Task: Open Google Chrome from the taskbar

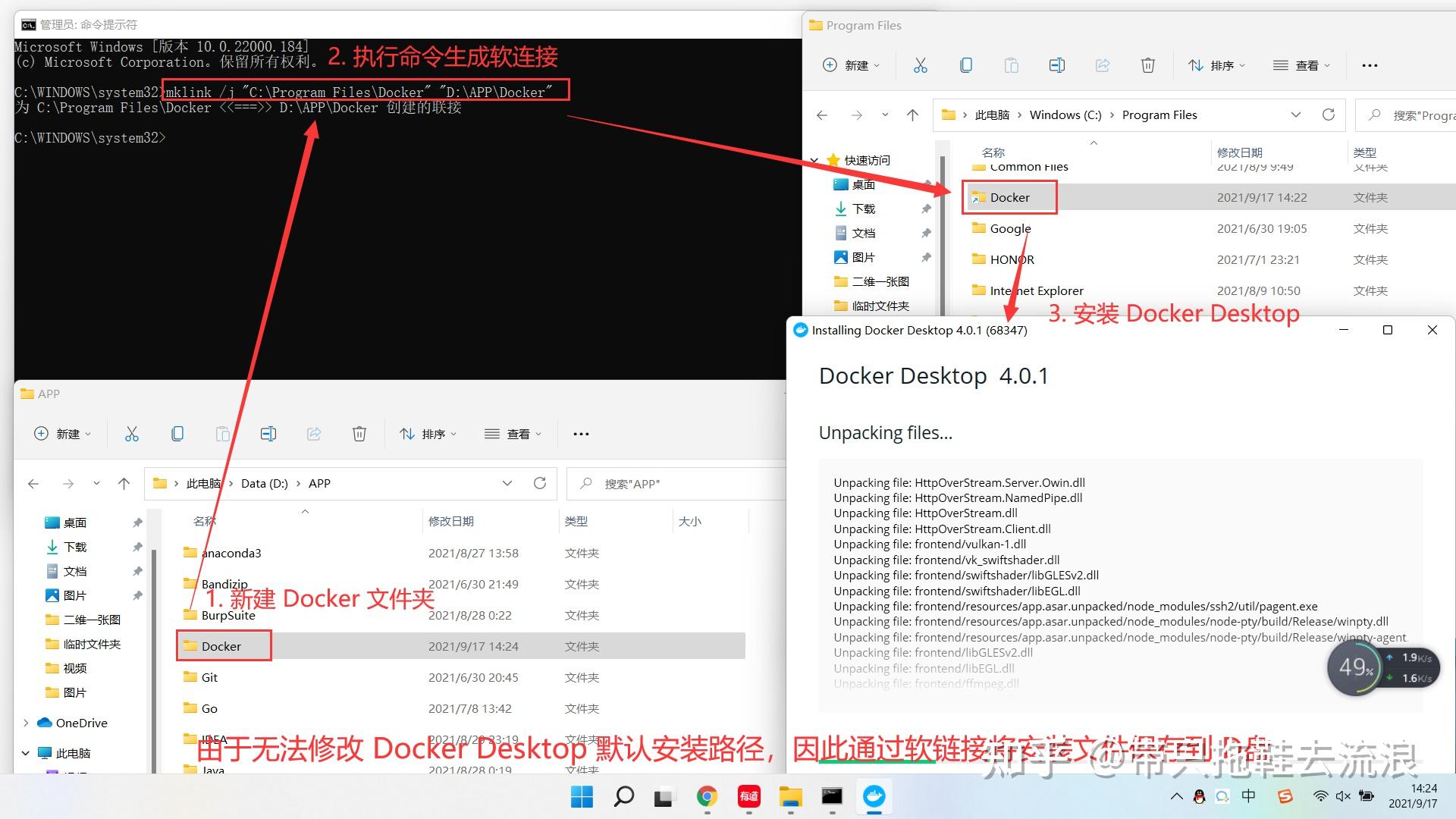Action: (707, 797)
